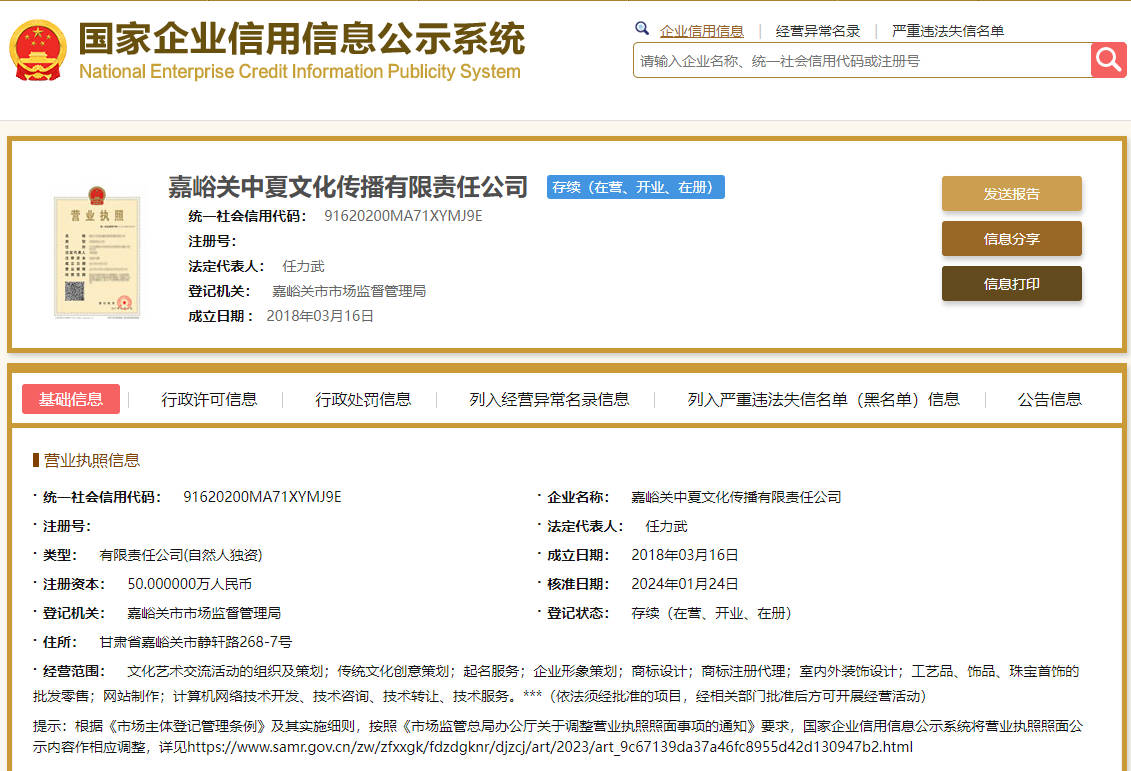
Task: Open the 列入严重违法失信名单（黑名单）信息 tab
Action: point(823,399)
